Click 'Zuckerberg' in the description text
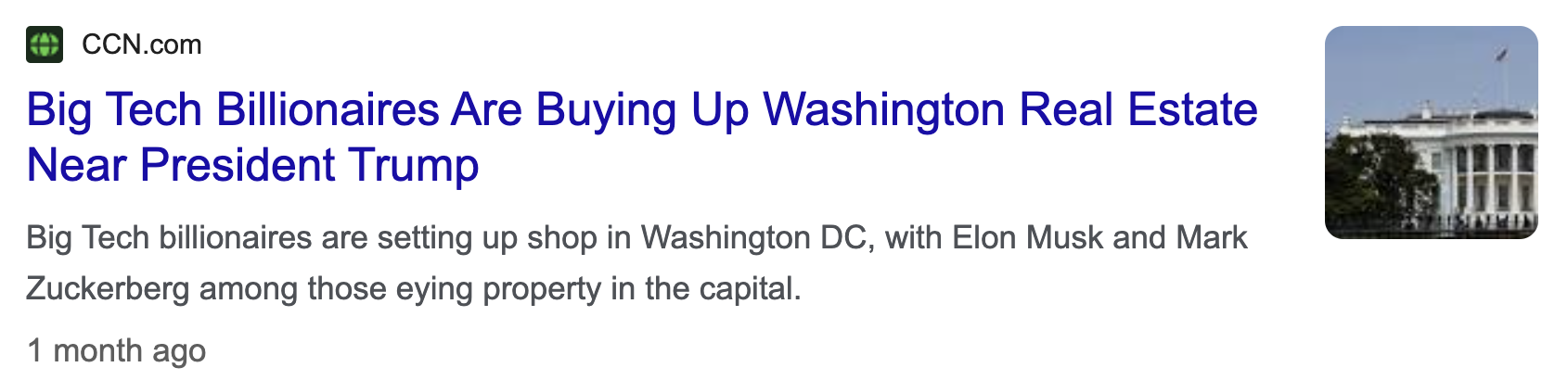 pos(108,289)
